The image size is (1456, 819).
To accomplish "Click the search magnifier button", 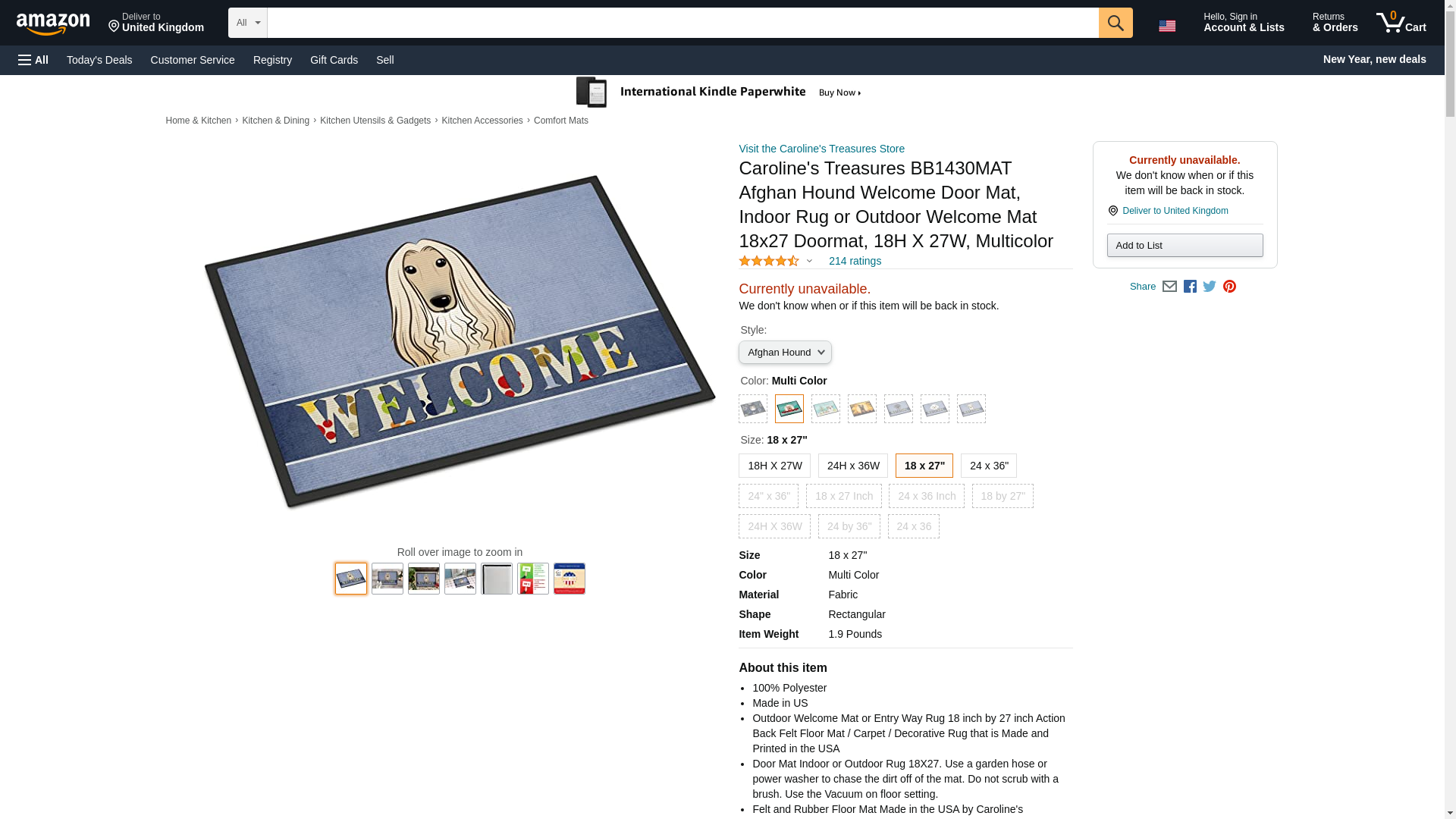I will 1115,23.
